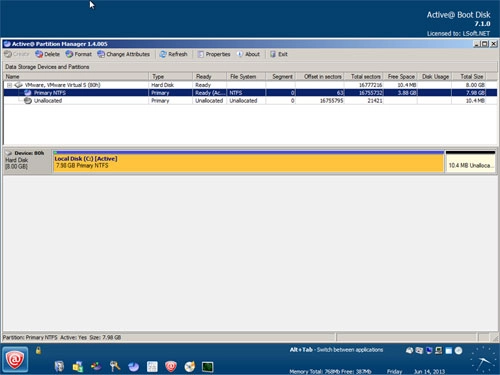
Task: Sort by the Segment column header
Action: pos(281,76)
